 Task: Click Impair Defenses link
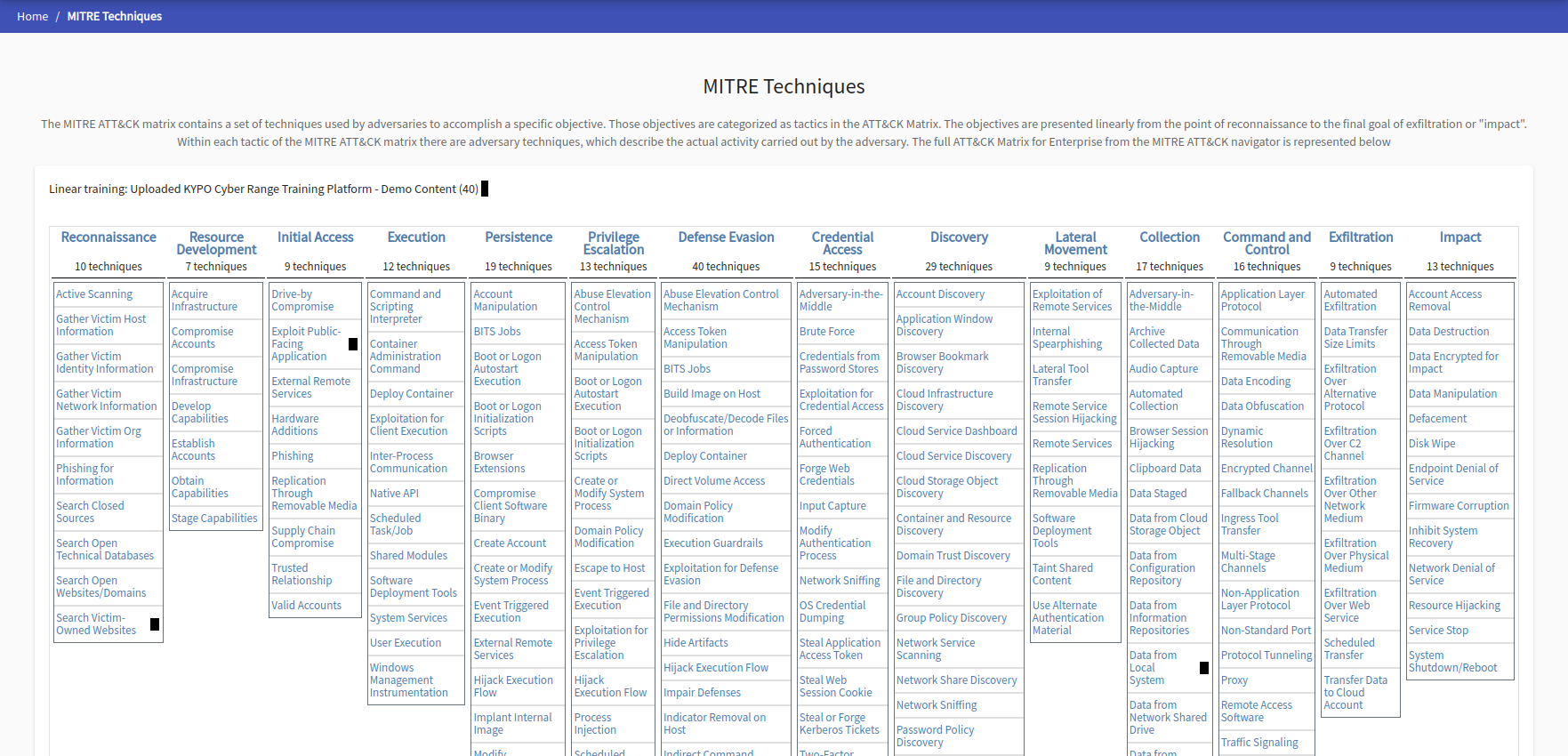tap(702, 693)
